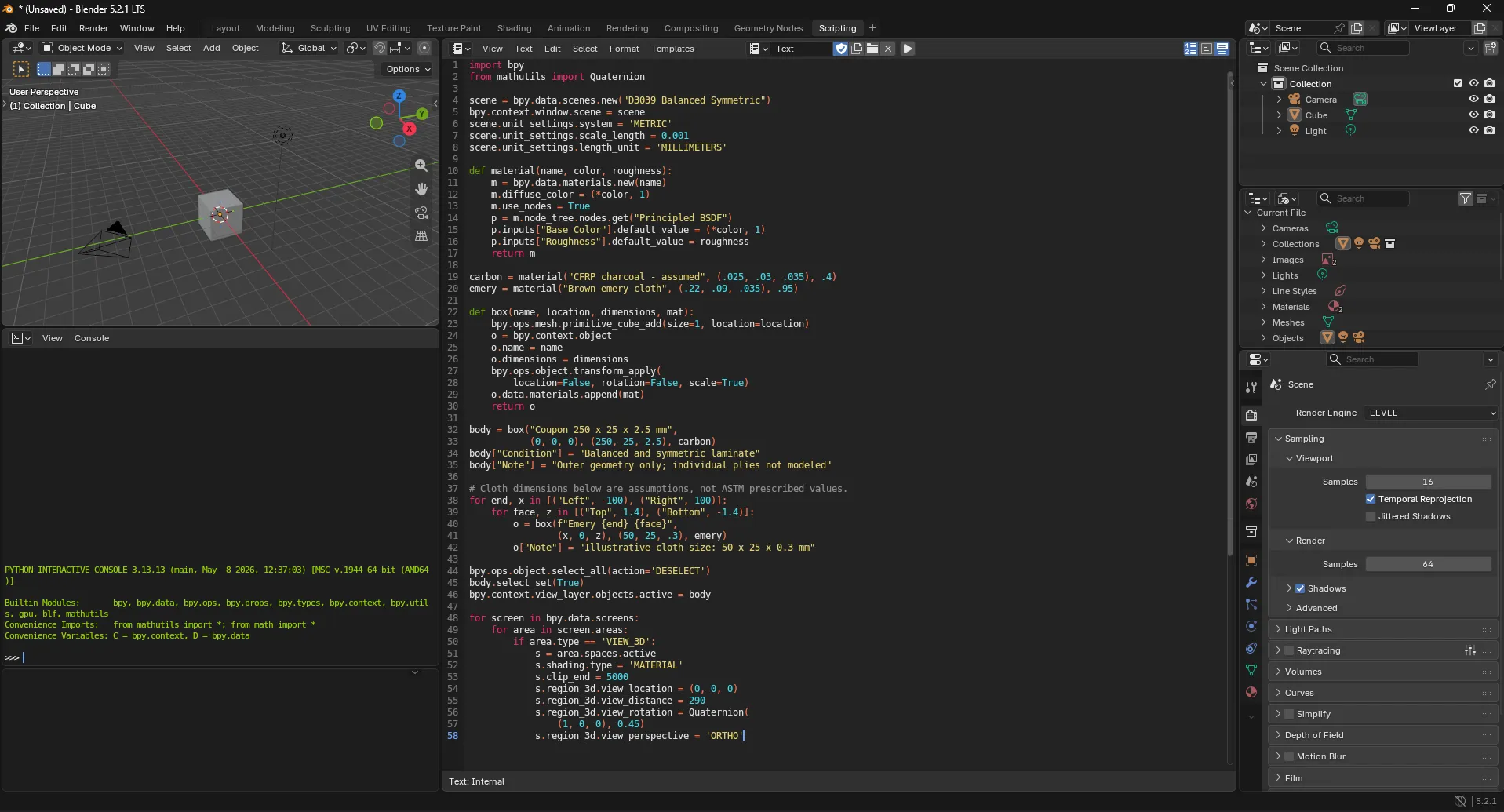Switch to the Shading workspace tab
1504x812 pixels.
[514, 28]
